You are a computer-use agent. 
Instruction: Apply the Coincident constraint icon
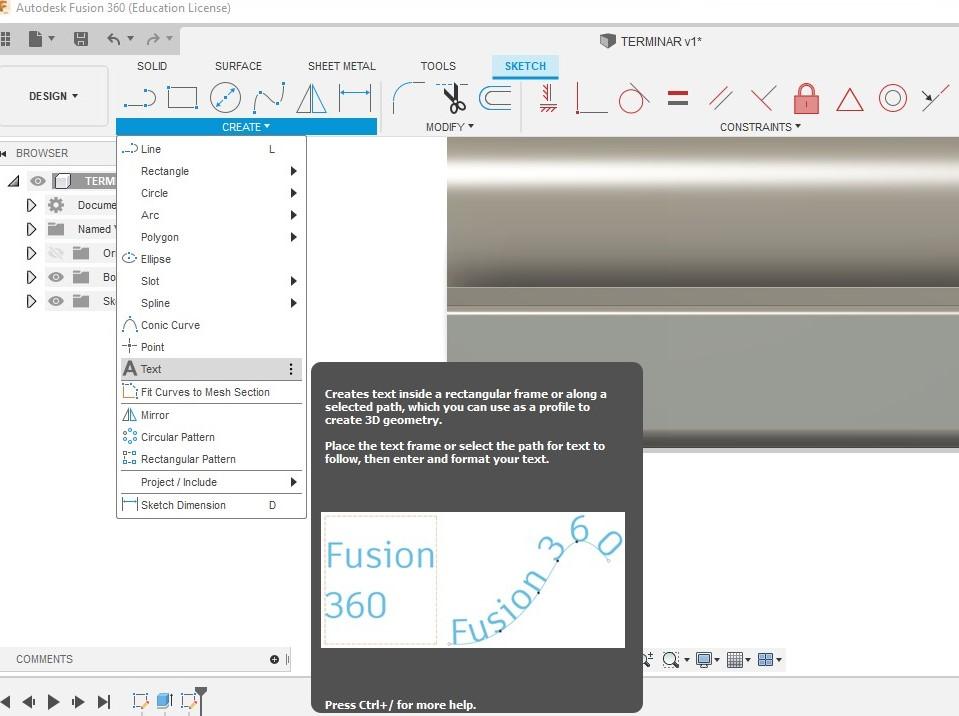click(591, 98)
